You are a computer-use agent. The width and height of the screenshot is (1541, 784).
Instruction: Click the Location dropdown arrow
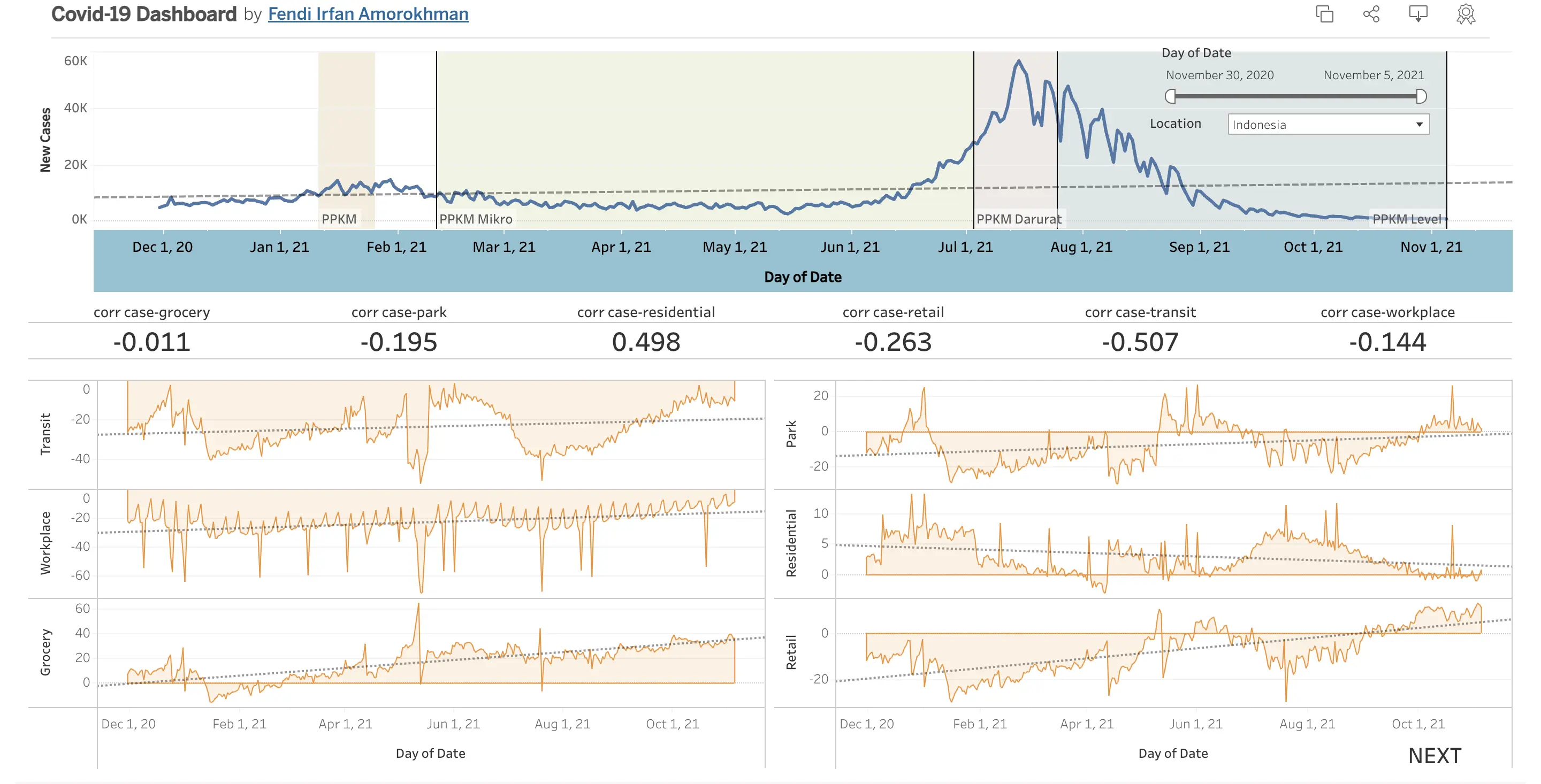(1419, 125)
